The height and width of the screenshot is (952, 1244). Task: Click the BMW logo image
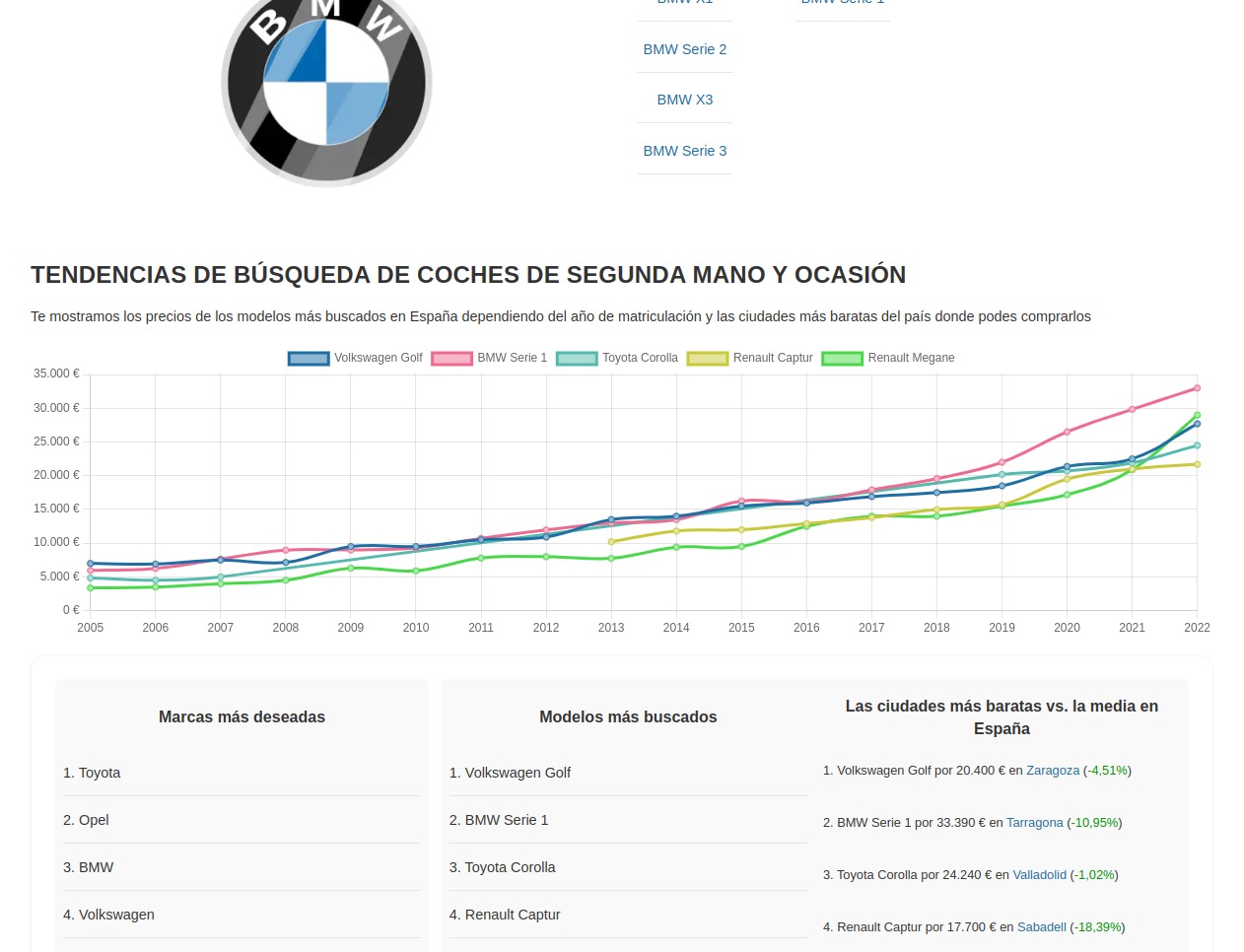click(326, 84)
